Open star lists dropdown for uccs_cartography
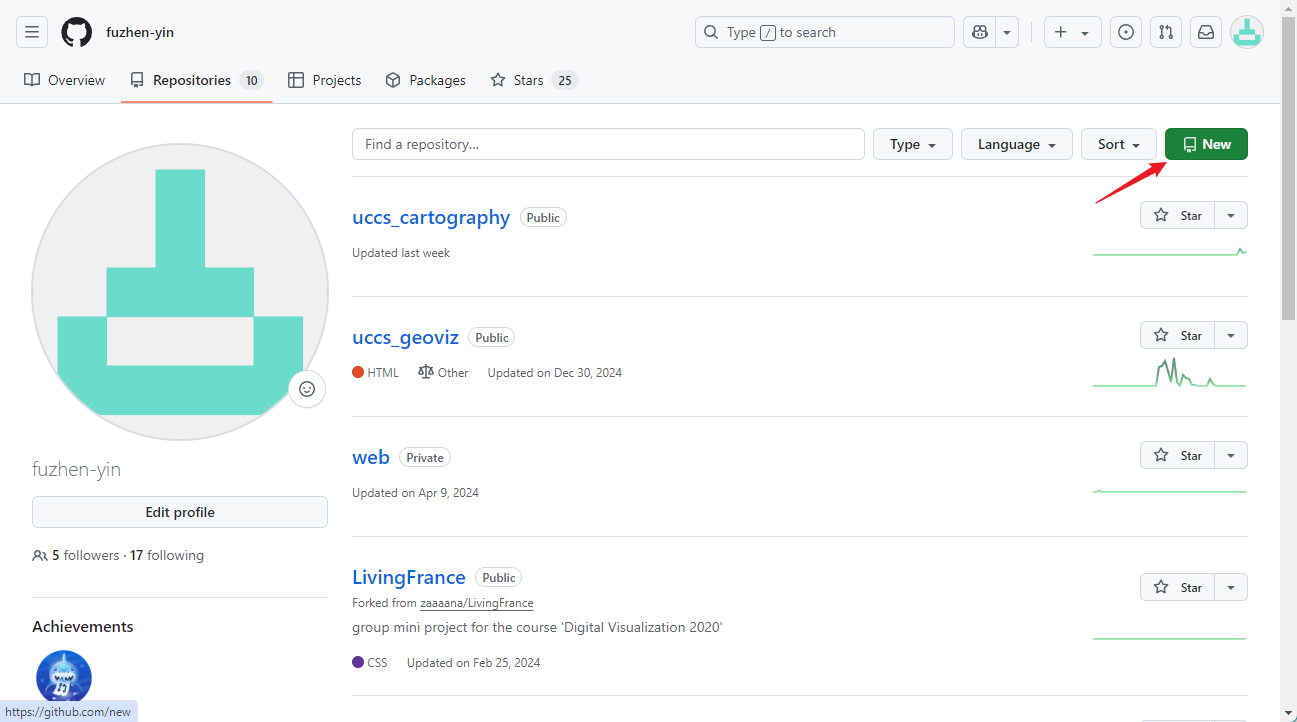 pyautogui.click(x=1231, y=215)
